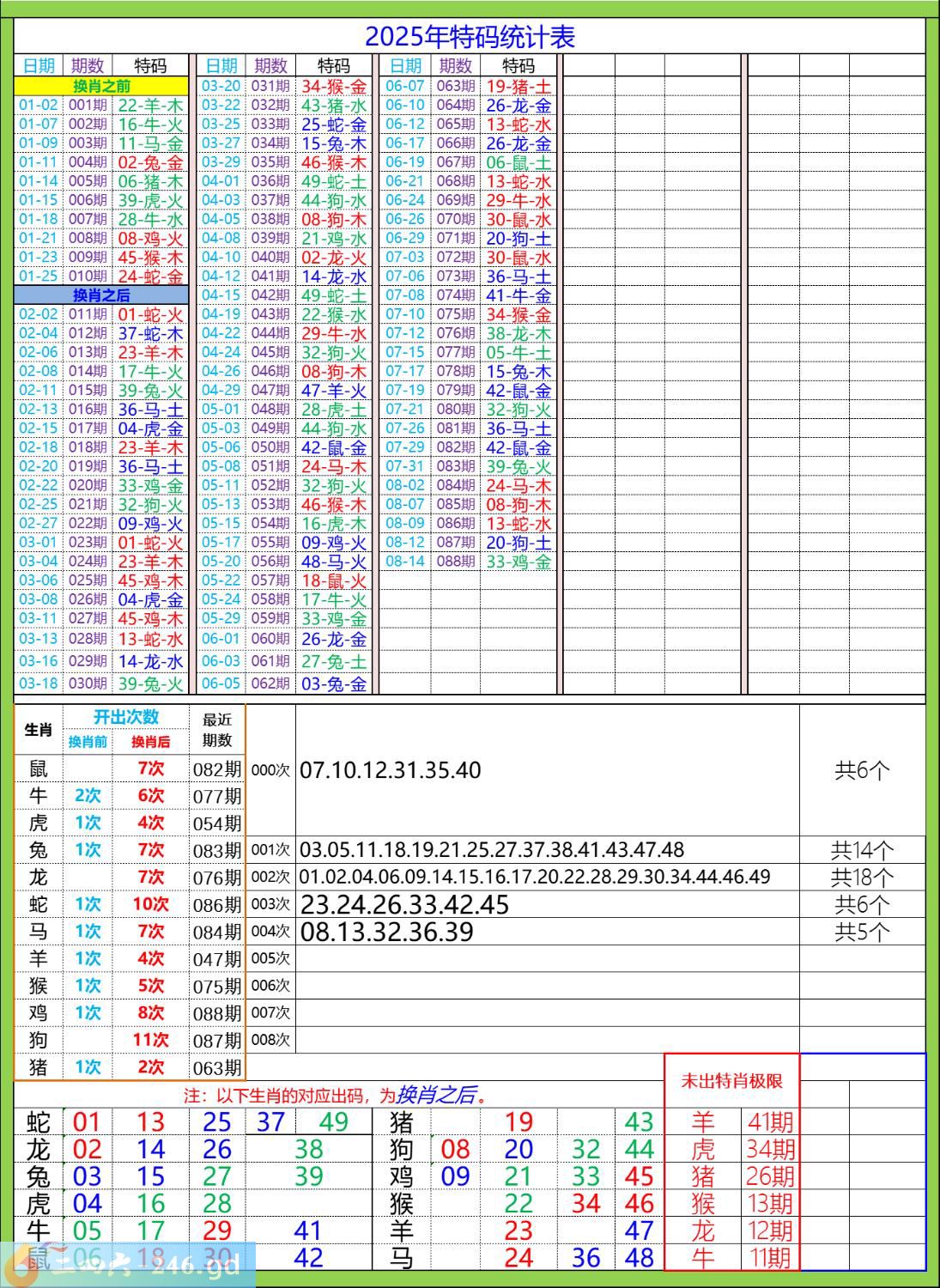Select green number 49 in the 蛇 row
940x1288 pixels.
pyautogui.click(x=333, y=1121)
